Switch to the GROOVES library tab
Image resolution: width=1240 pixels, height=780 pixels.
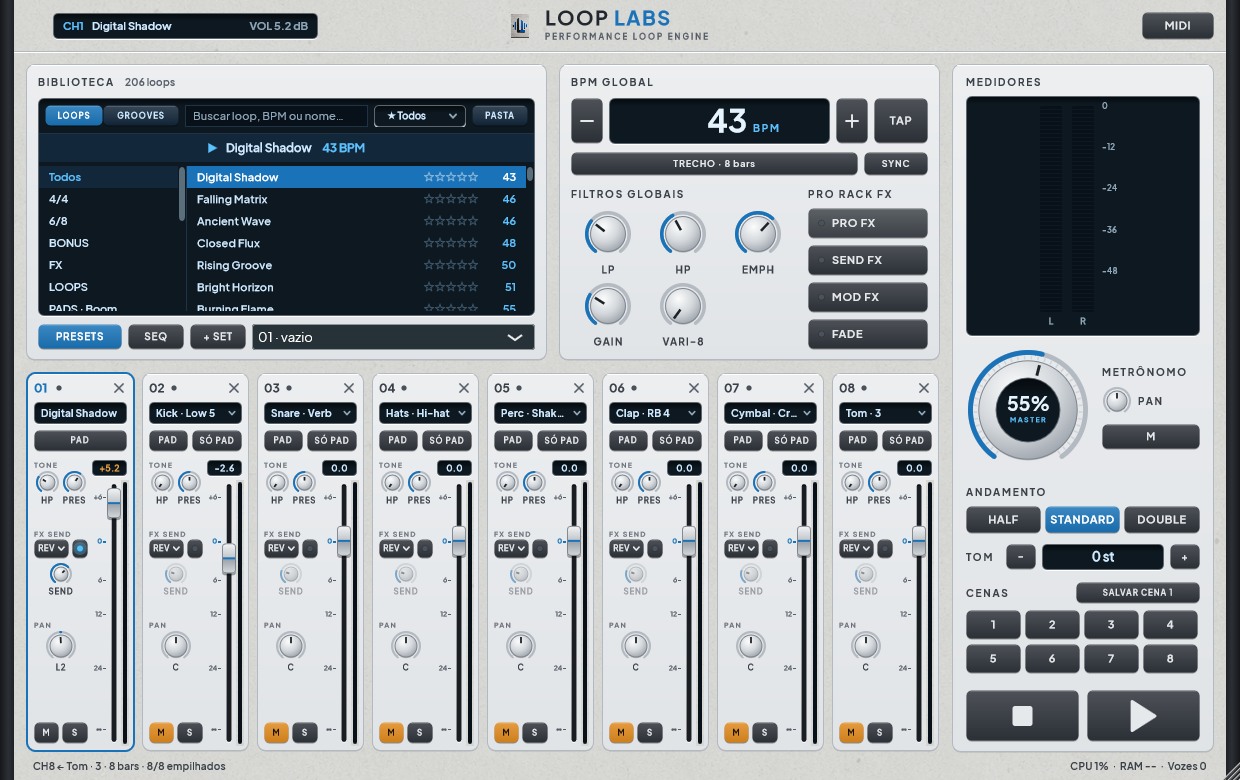[x=141, y=116]
